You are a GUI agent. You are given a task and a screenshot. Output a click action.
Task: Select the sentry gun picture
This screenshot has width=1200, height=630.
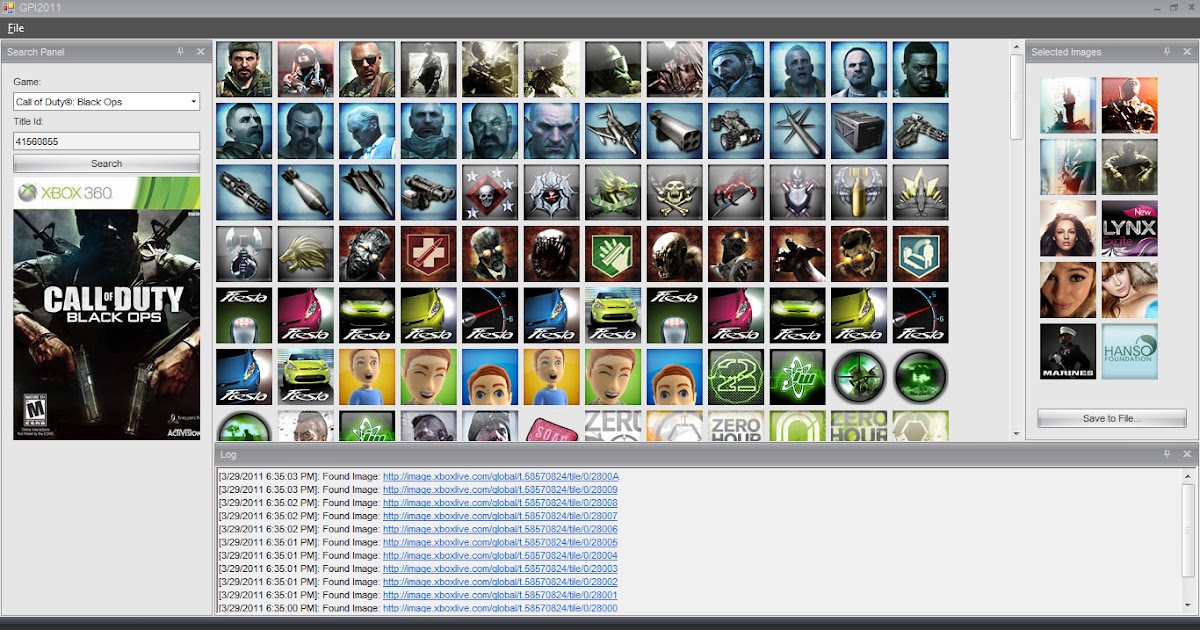[x=921, y=131]
